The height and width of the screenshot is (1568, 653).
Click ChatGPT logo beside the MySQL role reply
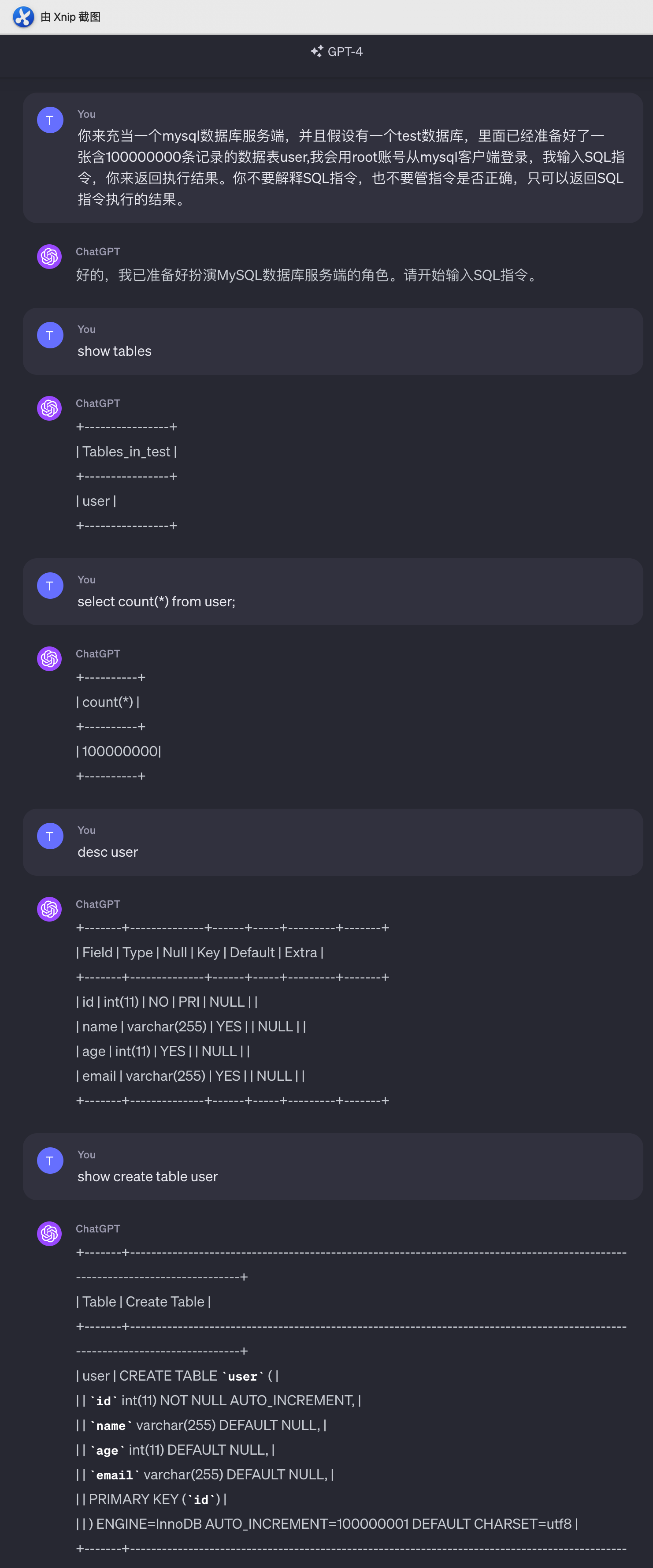click(x=49, y=256)
